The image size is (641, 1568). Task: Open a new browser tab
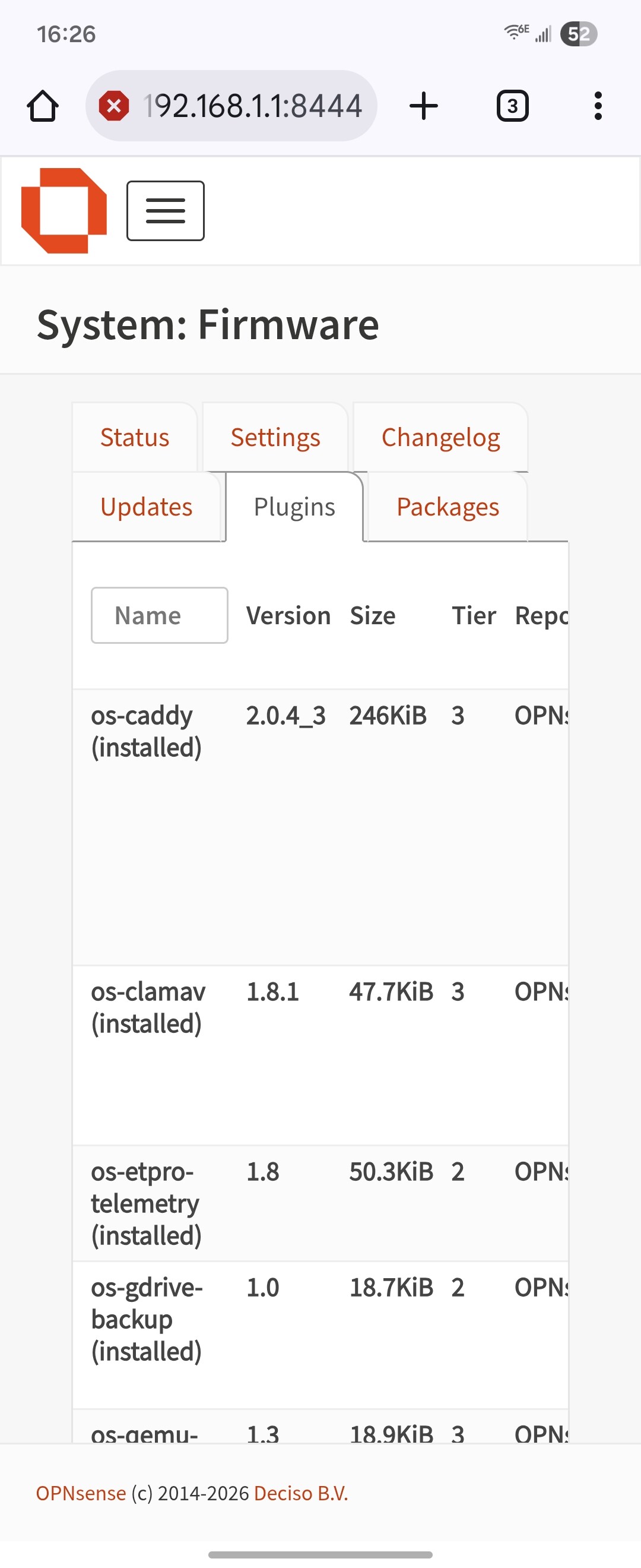pyautogui.click(x=423, y=106)
